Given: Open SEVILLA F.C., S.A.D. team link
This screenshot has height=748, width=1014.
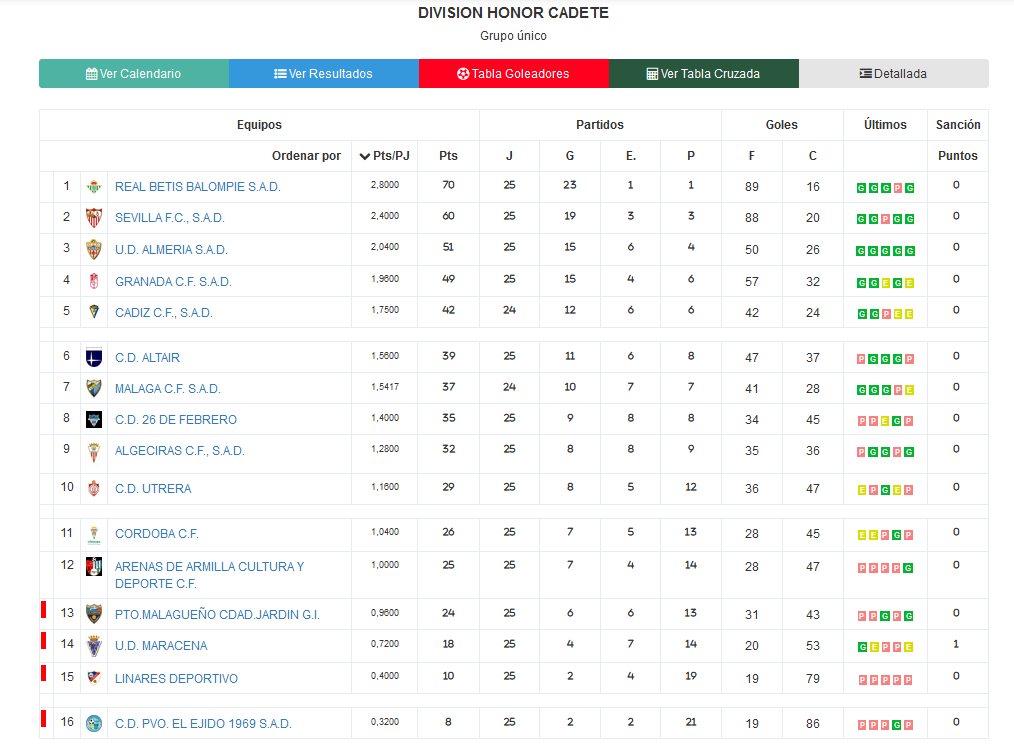Looking at the screenshot, I should 169,218.
